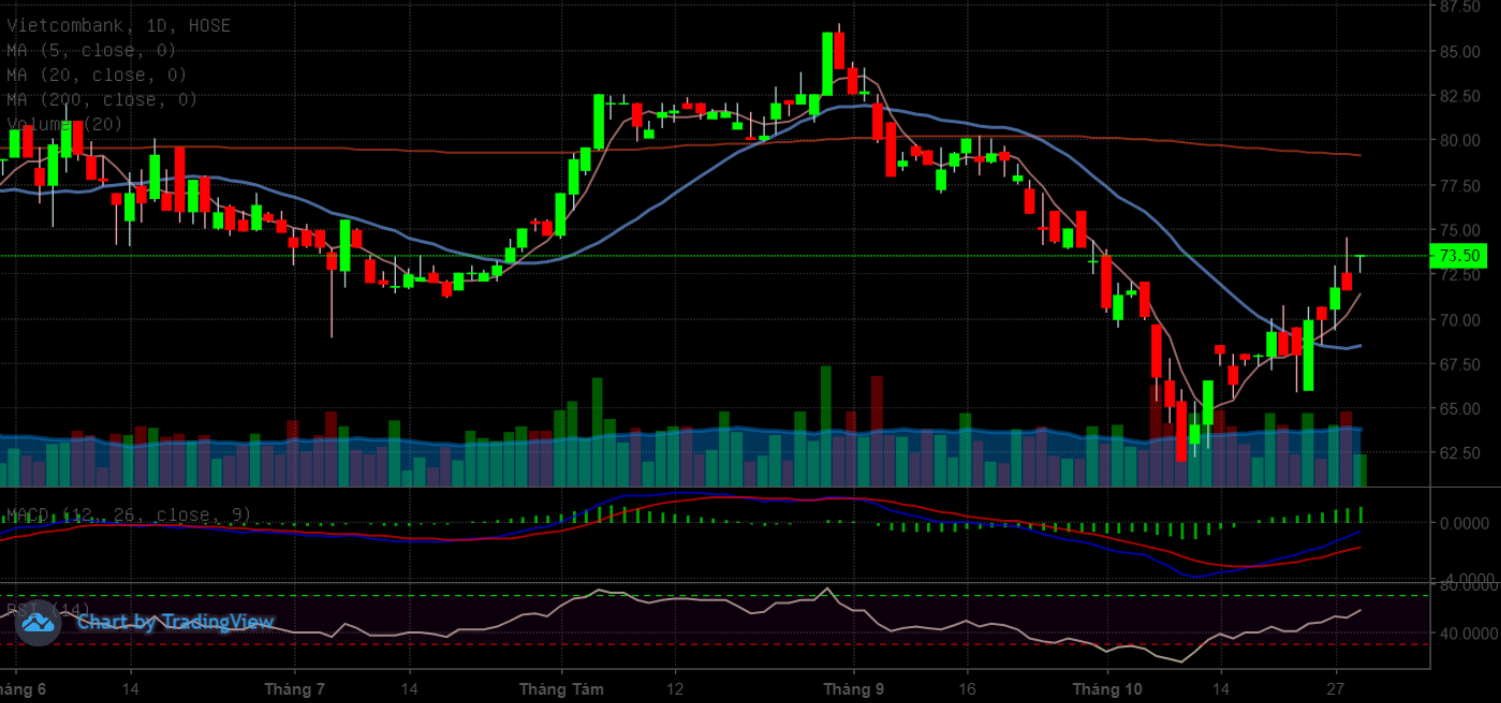The width and height of the screenshot is (1501, 703).
Task: Click the 80.00 price axis label
Action: [x=1460, y=140]
